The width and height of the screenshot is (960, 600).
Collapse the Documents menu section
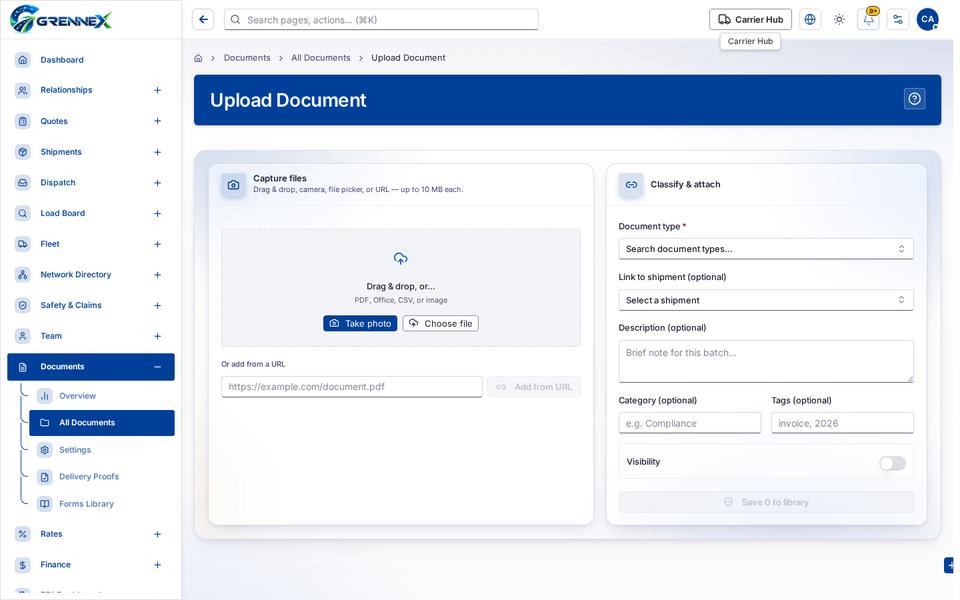157,367
